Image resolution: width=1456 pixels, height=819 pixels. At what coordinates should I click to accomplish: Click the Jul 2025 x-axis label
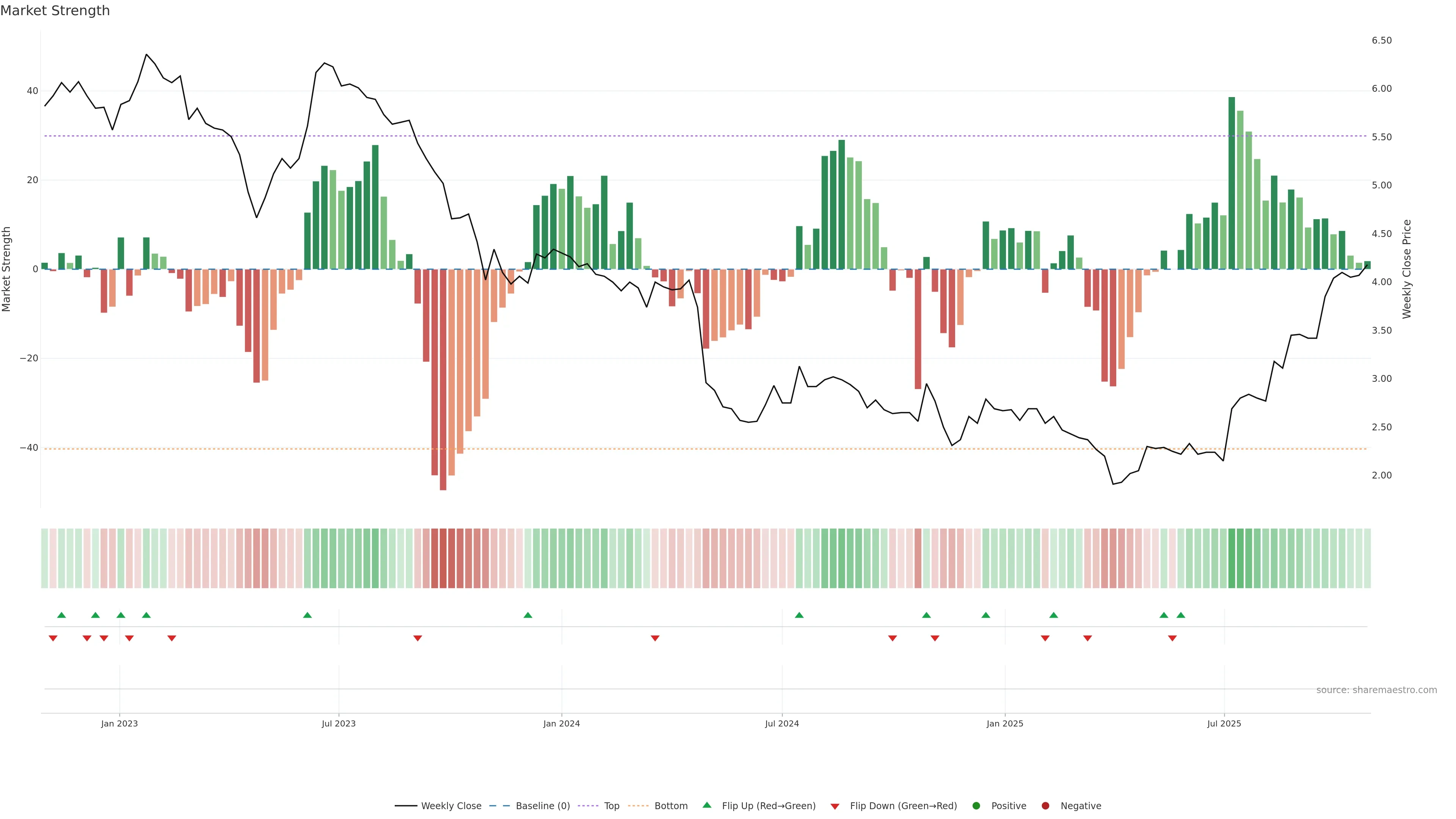(1224, 723)
